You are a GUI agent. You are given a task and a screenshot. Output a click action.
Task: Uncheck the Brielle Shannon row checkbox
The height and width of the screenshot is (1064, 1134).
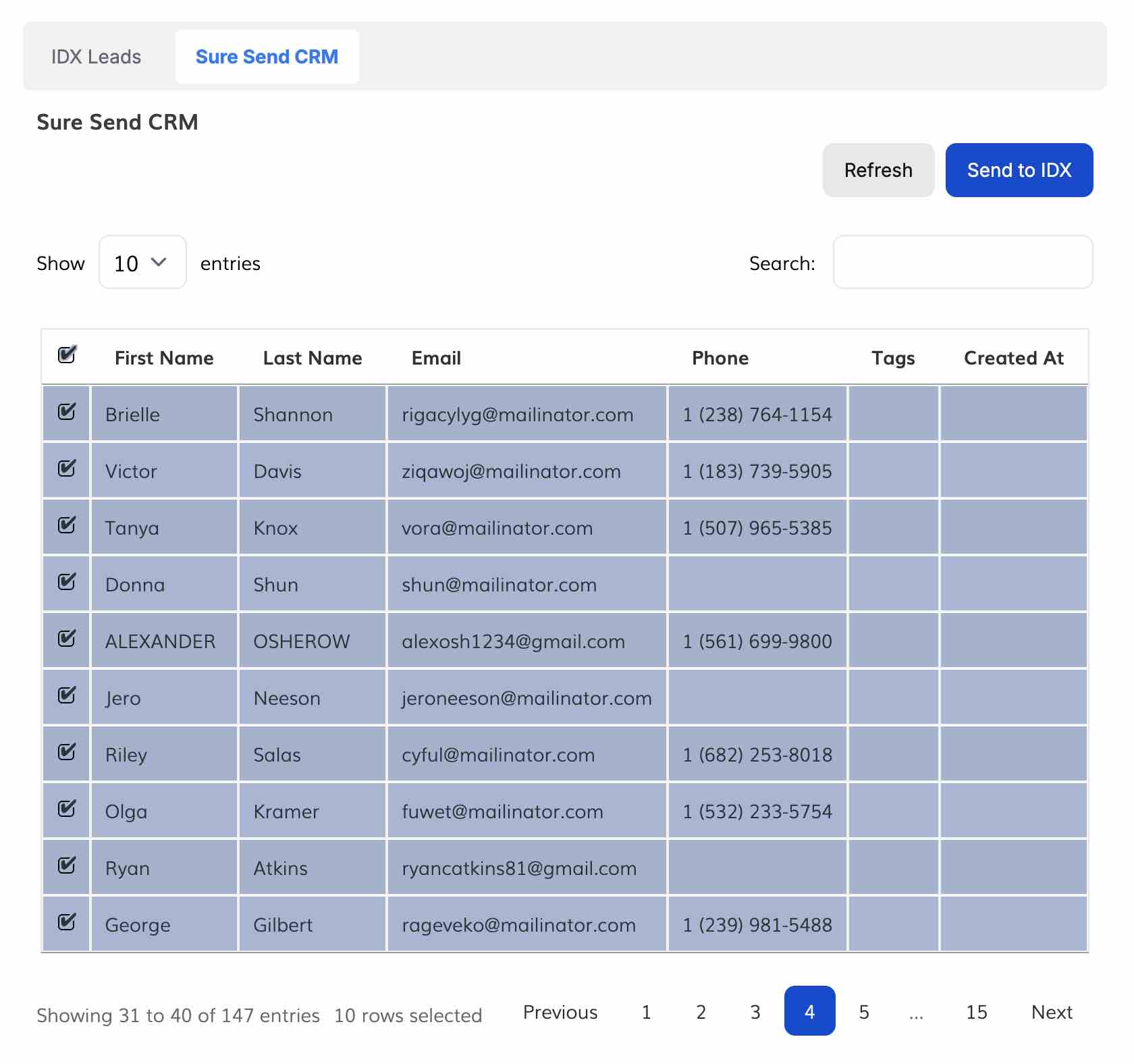pos(67,412)
